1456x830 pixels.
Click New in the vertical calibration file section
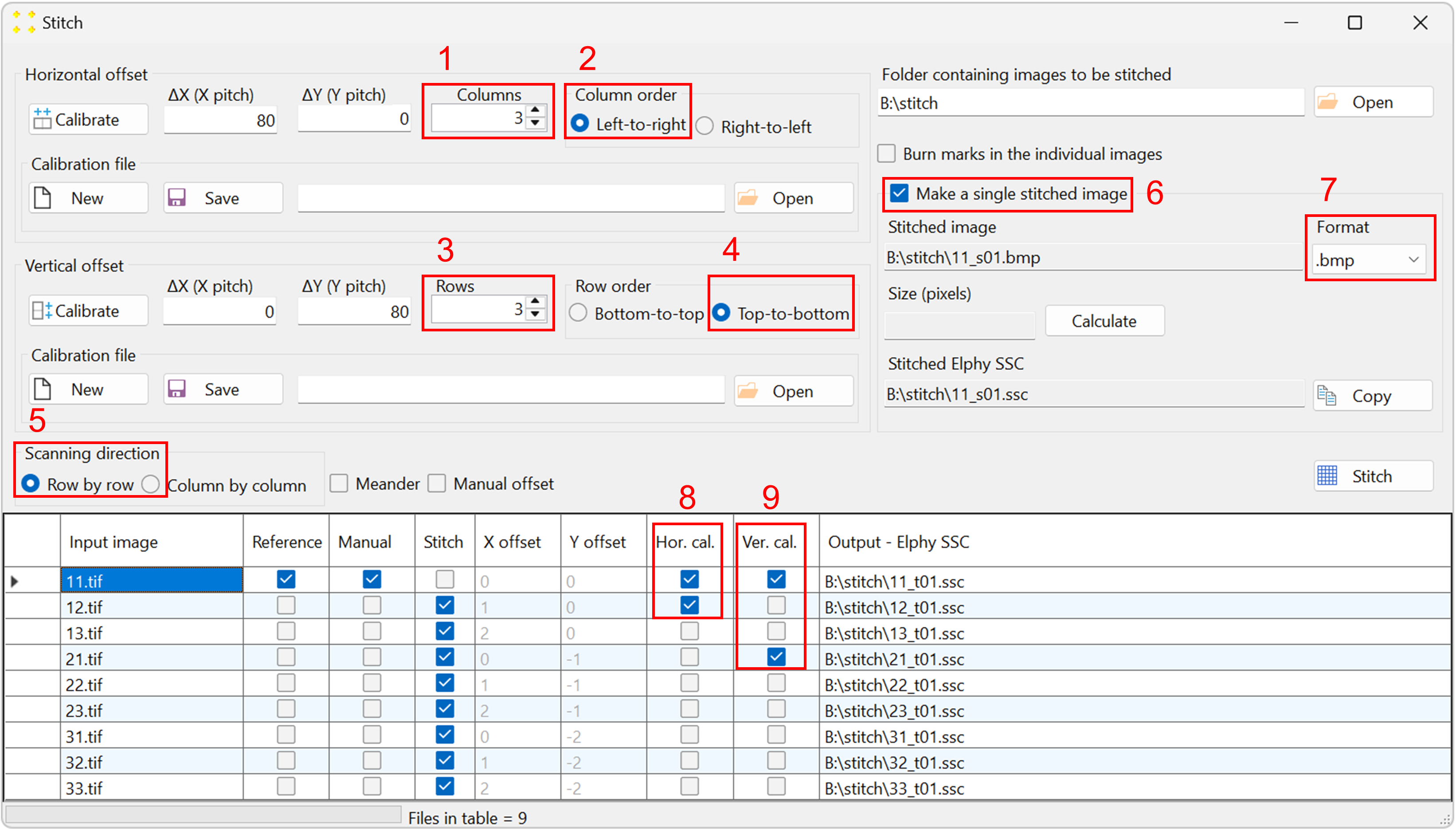[x=88, y=389]
